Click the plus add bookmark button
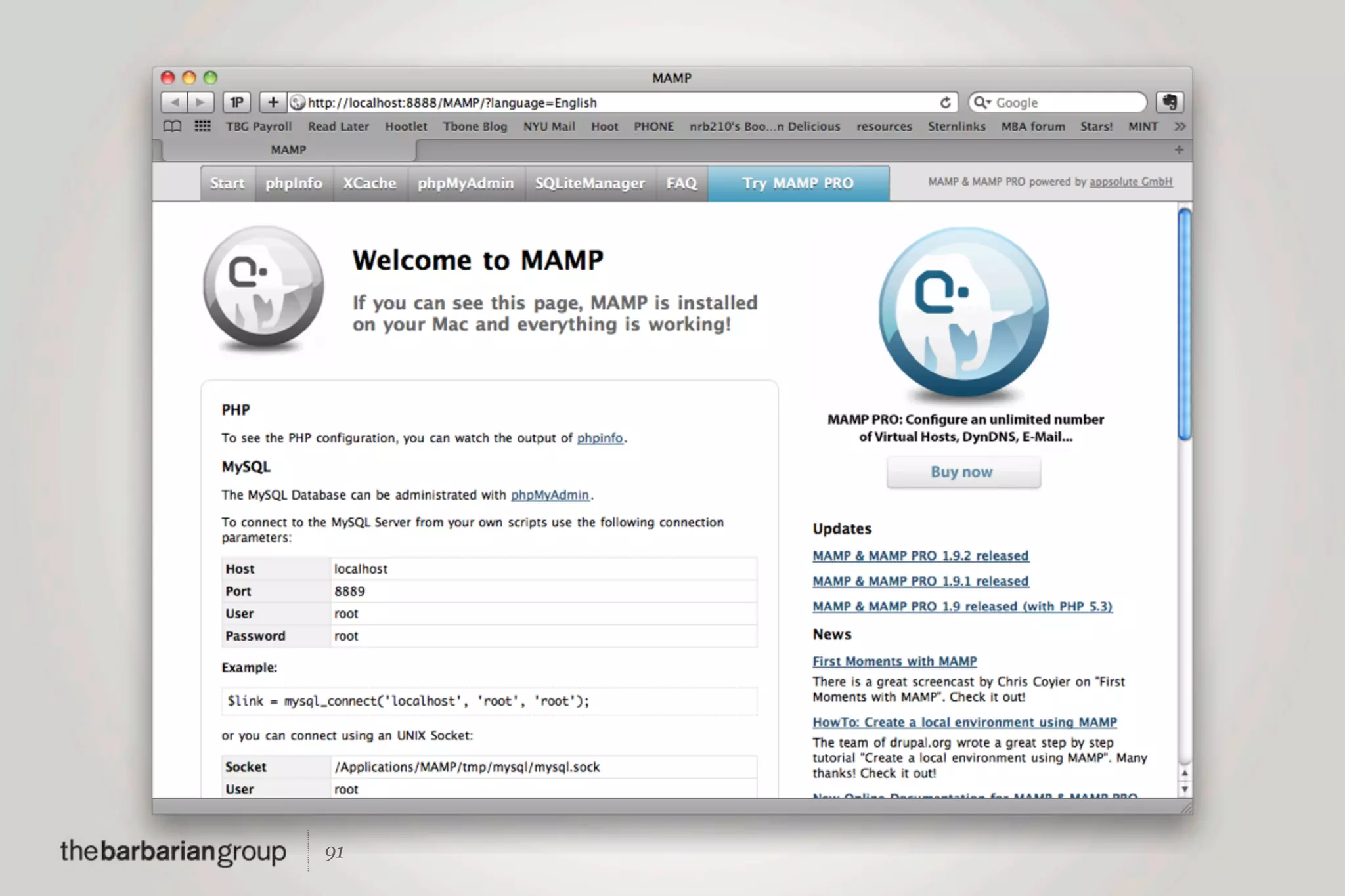The width and height of the screenshot is (1345, 896). click(273, 102)
